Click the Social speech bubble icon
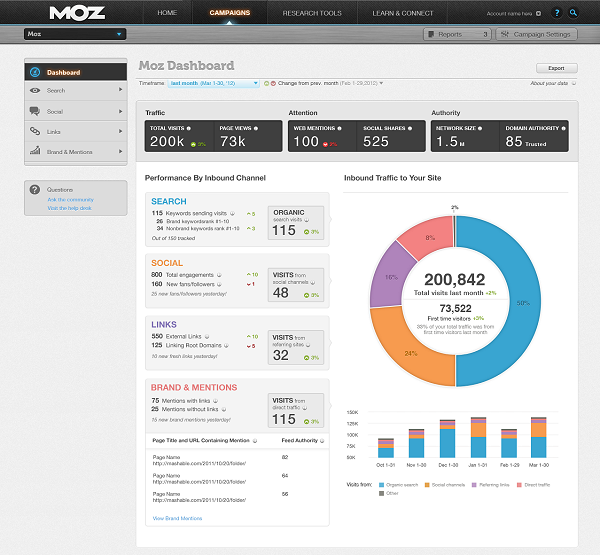Viewport: 600px width, 555px height. pos(35,111)
